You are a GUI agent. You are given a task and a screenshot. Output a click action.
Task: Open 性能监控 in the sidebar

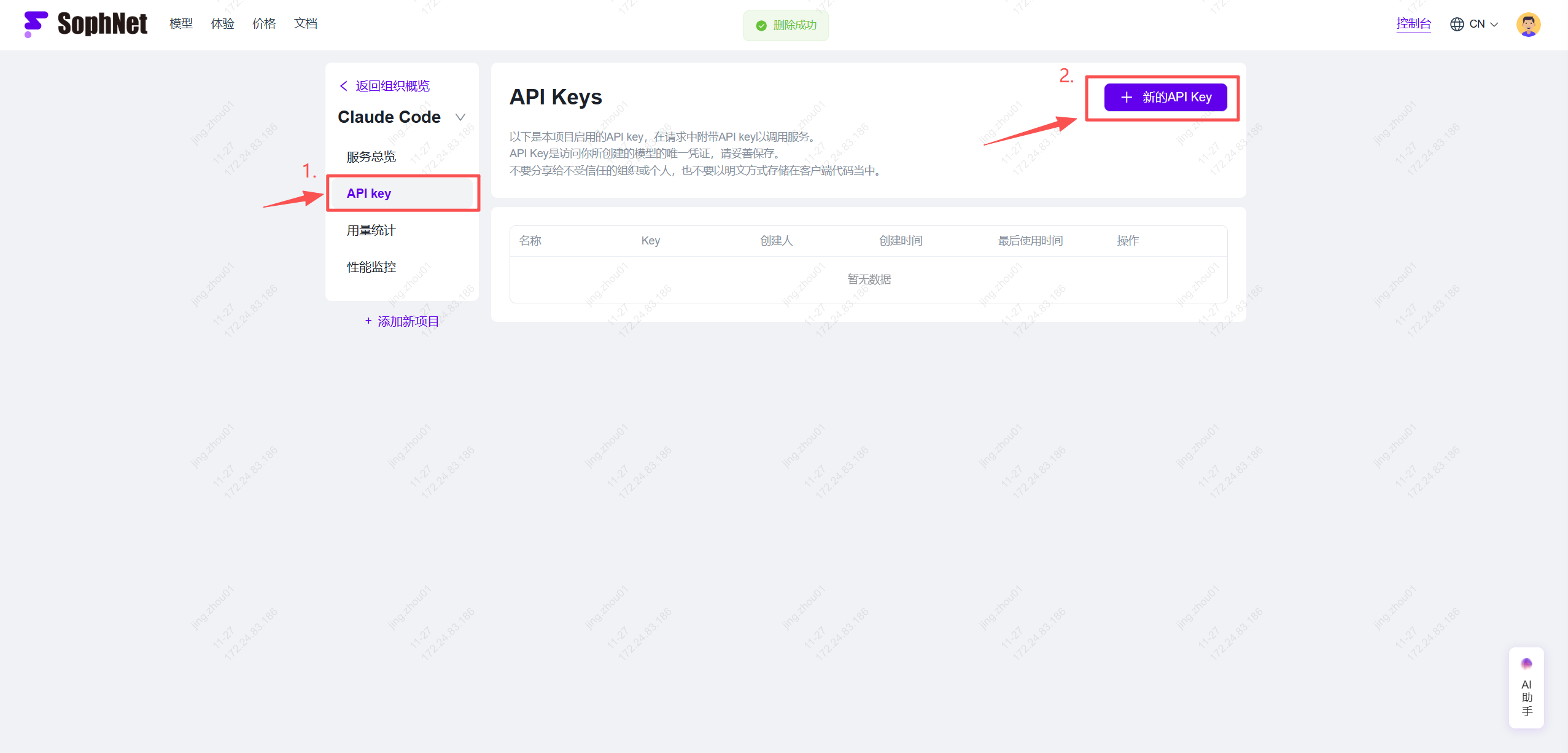[x=371, y=267]
